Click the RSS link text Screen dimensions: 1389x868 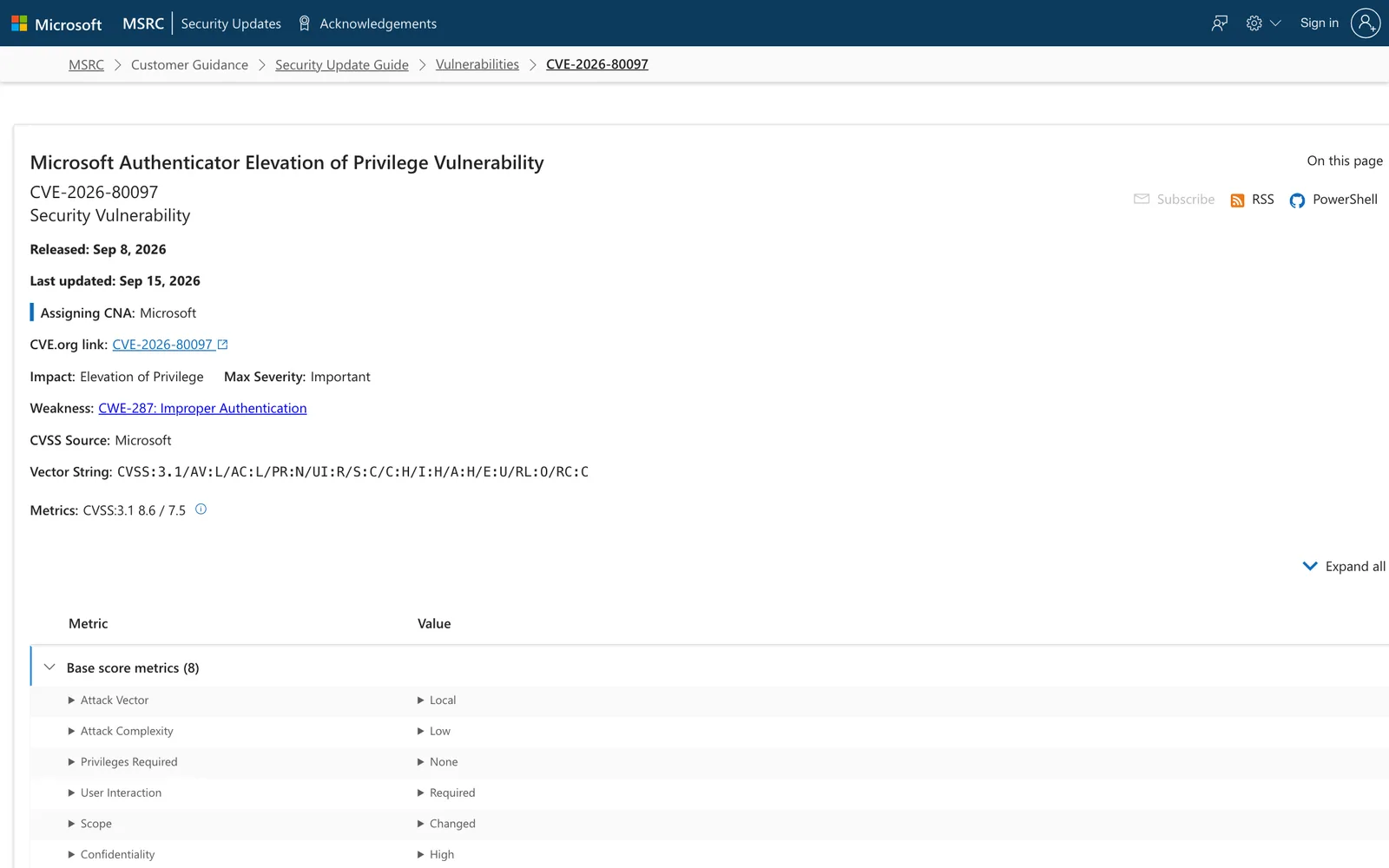click(x=1263, y=200)
